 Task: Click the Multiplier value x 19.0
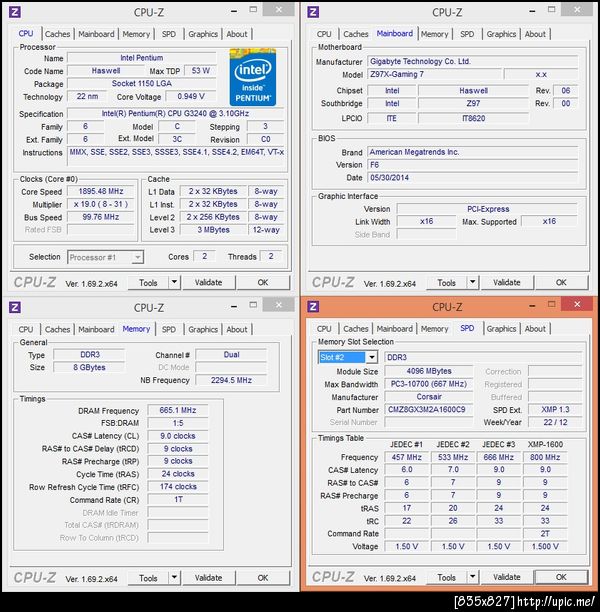pos(101,204)
